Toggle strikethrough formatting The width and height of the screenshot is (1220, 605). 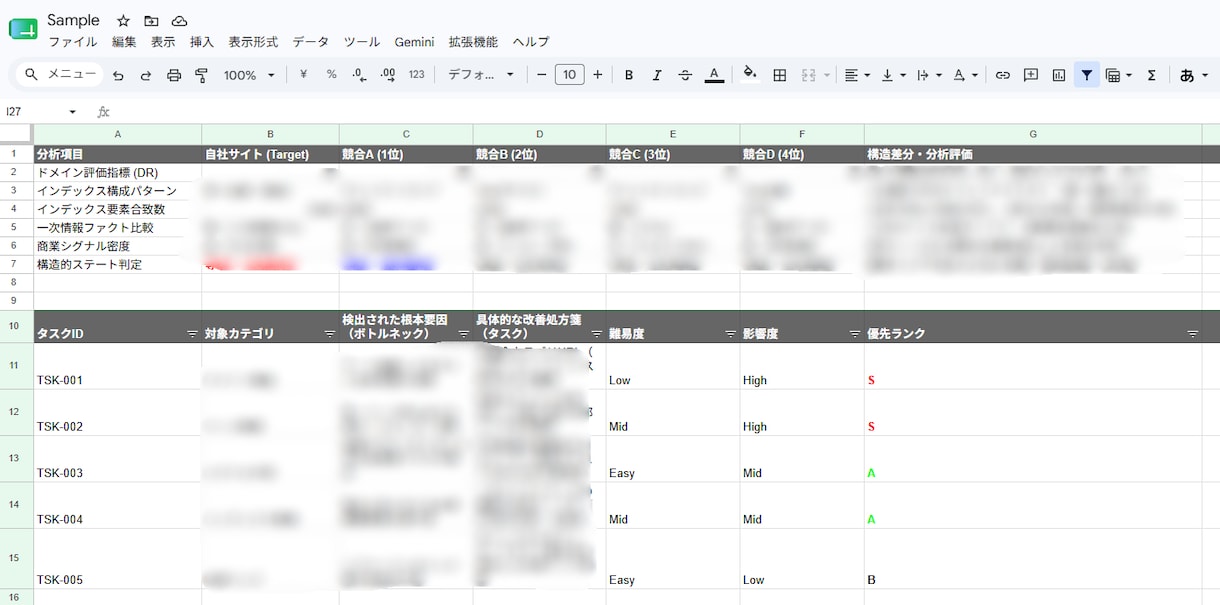pos(685,75)
